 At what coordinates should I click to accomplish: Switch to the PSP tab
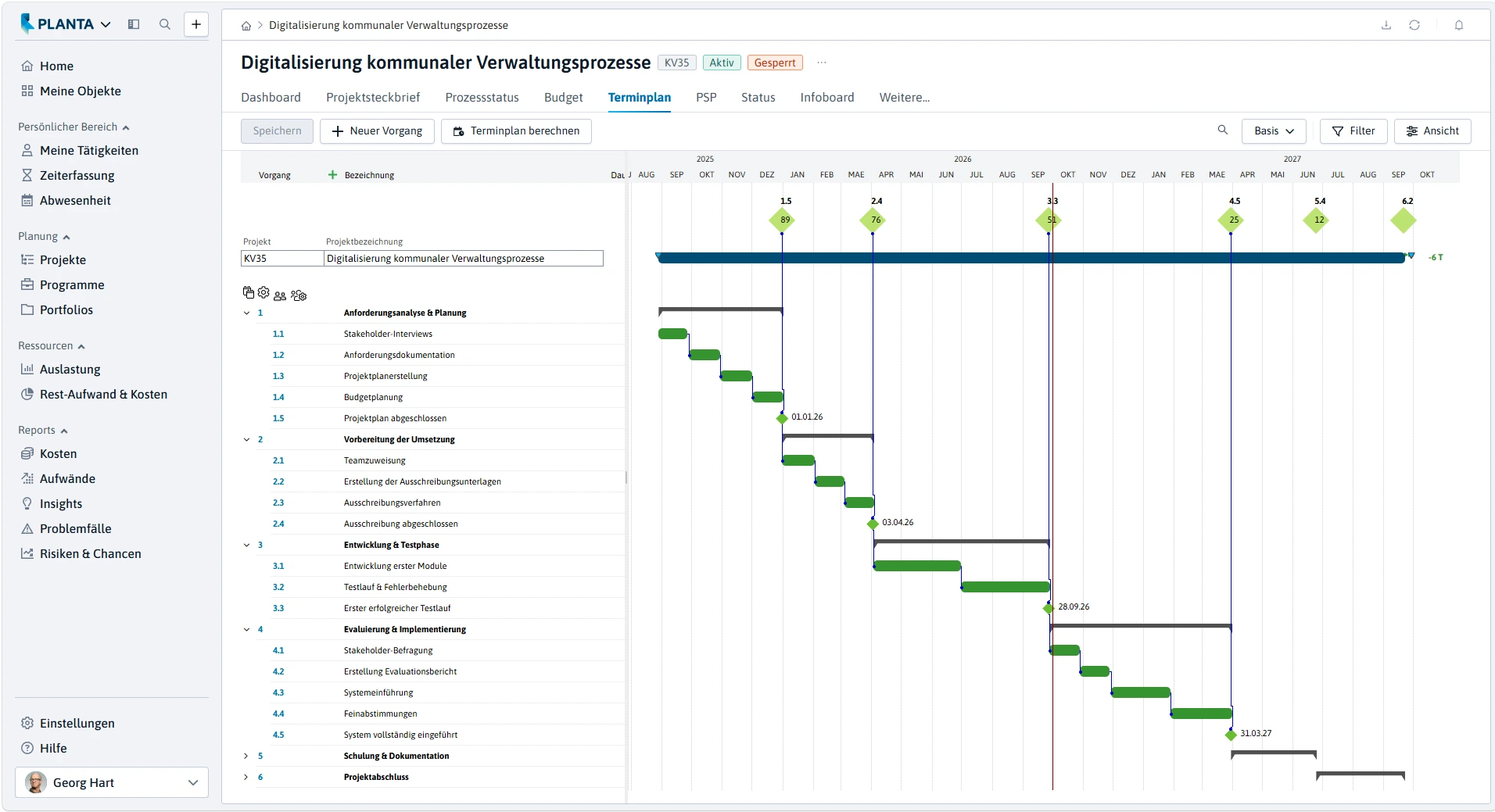(706, 97)
